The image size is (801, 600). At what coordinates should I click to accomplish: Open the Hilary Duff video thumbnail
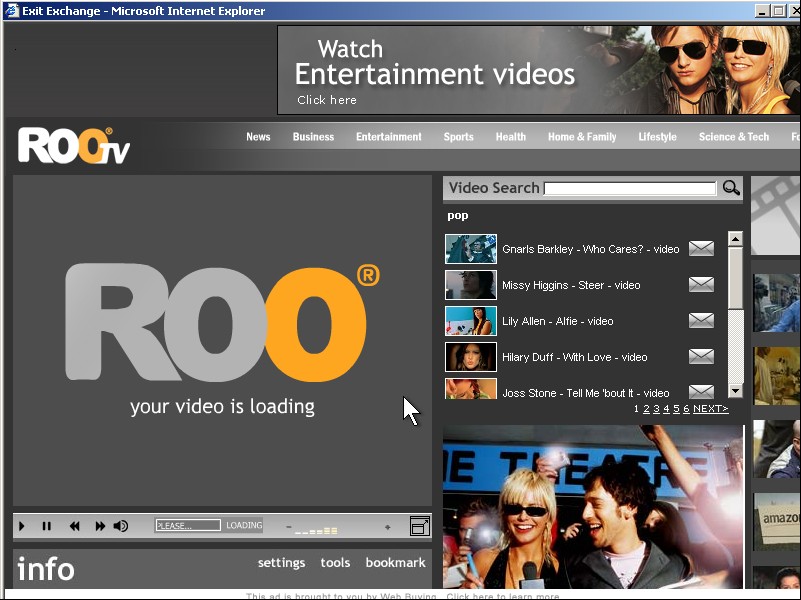point(470,356)
